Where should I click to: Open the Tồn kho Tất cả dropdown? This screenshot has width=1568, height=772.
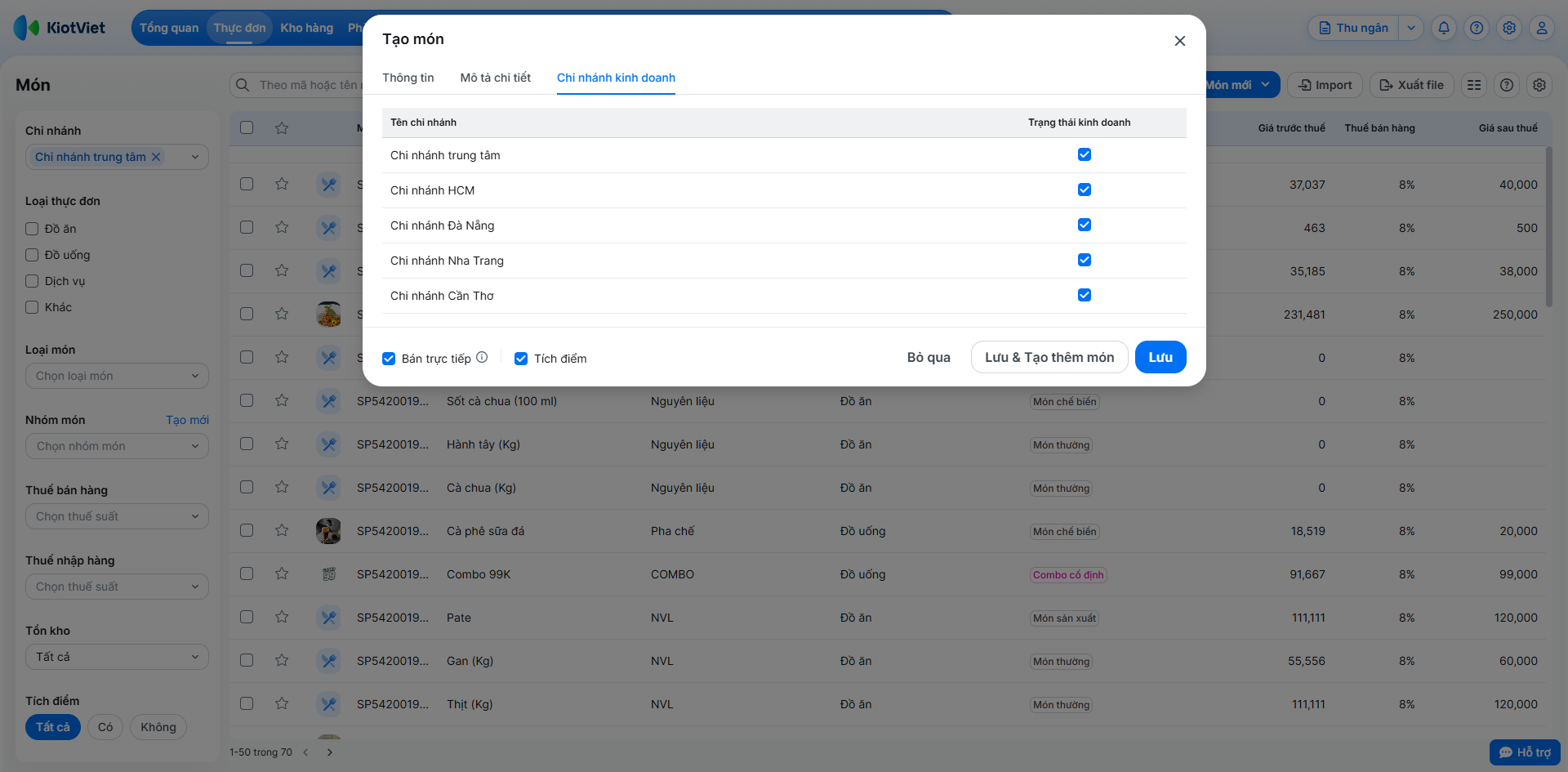pos(117,657)
